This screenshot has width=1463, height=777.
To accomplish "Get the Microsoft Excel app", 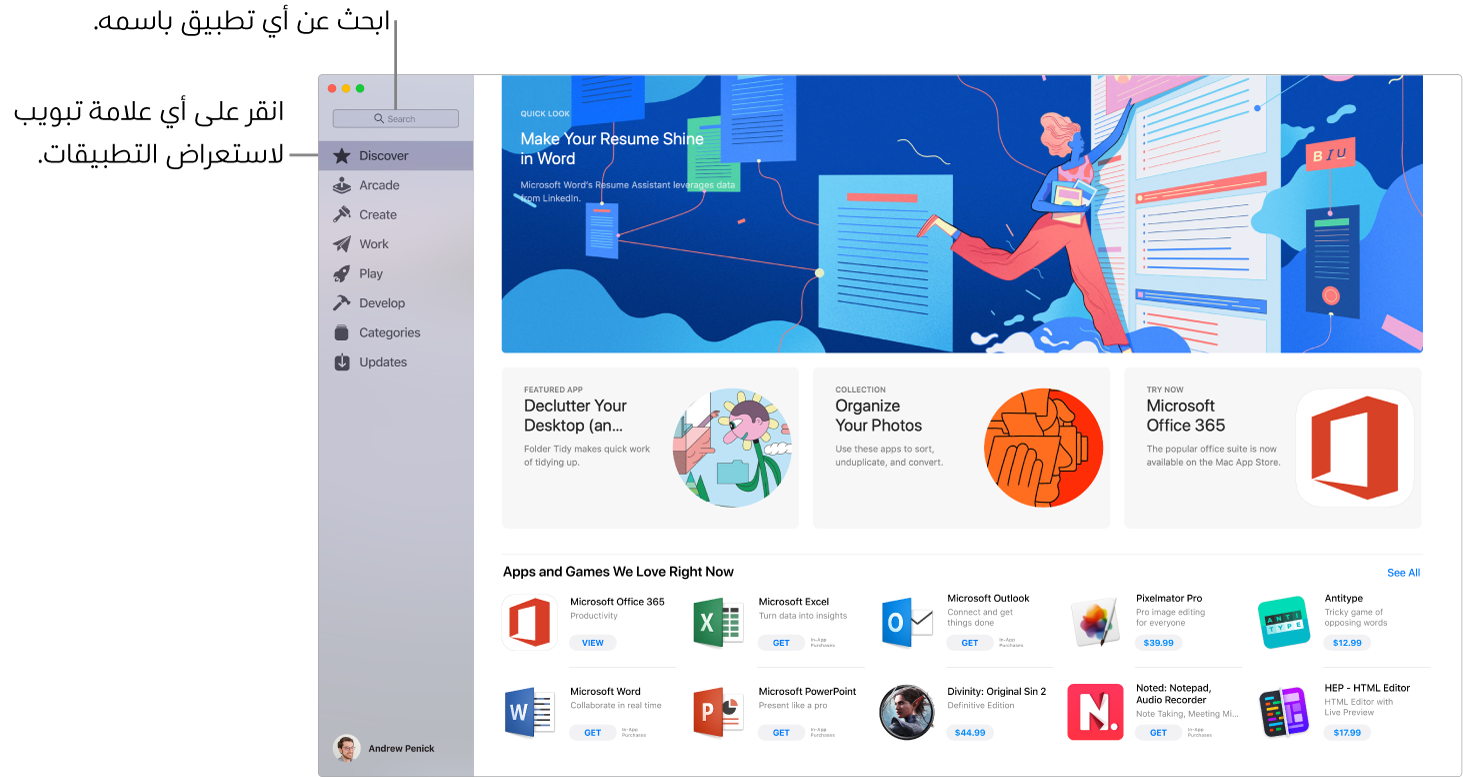I will pyautogui.click(x=781, y=643).
